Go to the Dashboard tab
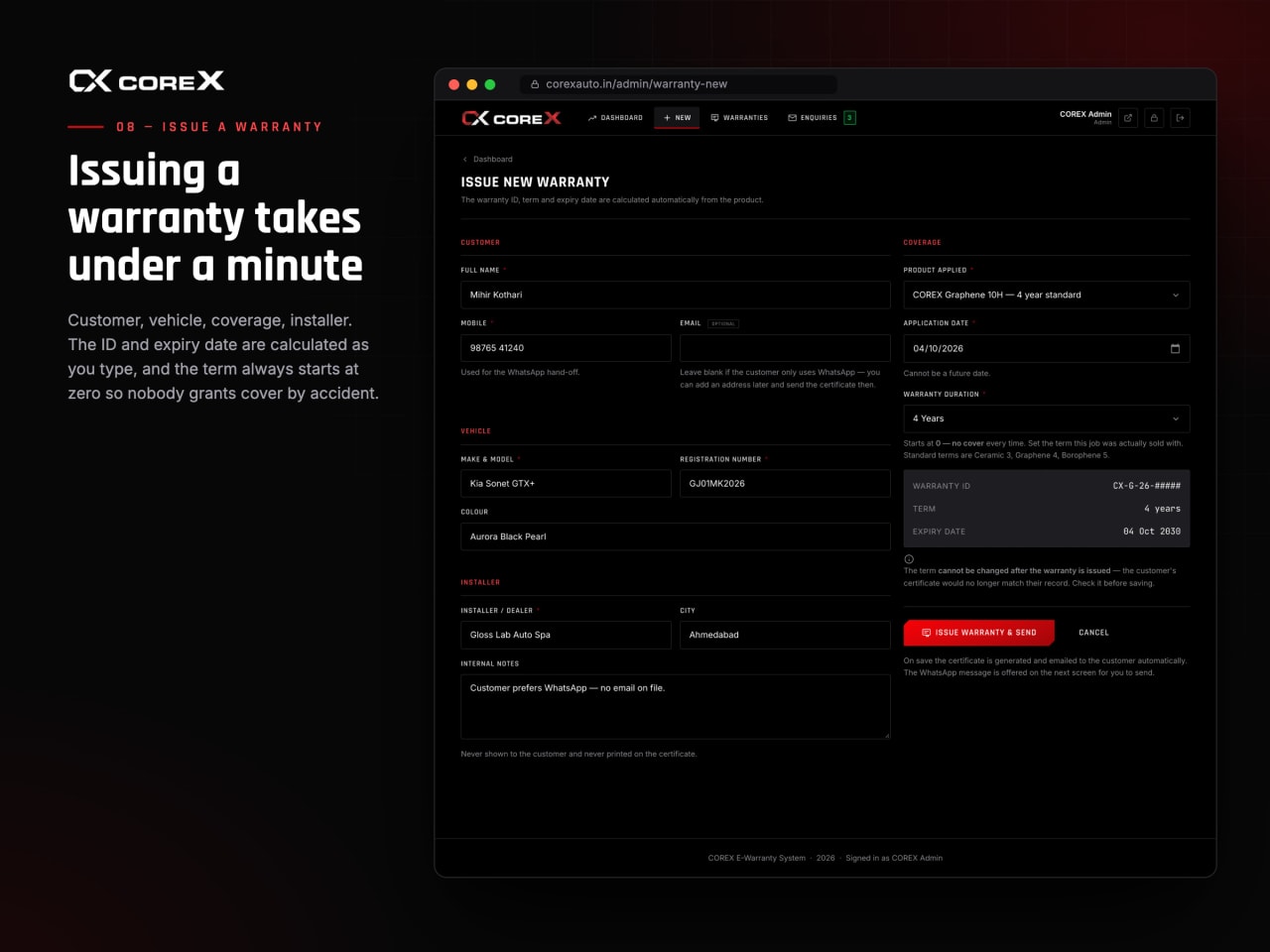 tap(615, 118)
